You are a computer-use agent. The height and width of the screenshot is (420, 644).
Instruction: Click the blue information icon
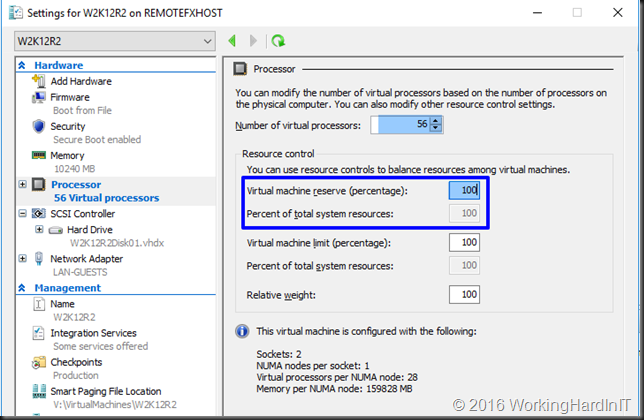click(242, 331)
